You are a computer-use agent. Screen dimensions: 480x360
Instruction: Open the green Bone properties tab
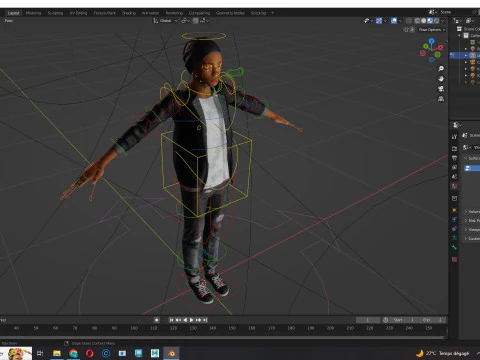(x=454, y=247)
